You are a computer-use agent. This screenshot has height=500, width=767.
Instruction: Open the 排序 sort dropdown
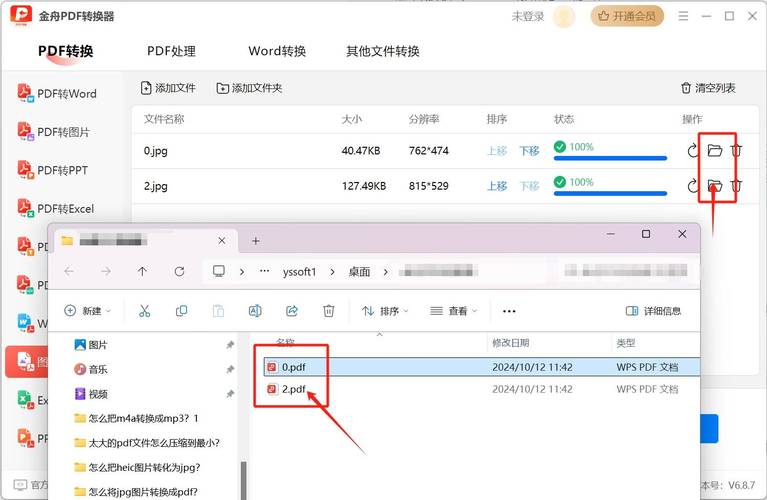point(385,311)
